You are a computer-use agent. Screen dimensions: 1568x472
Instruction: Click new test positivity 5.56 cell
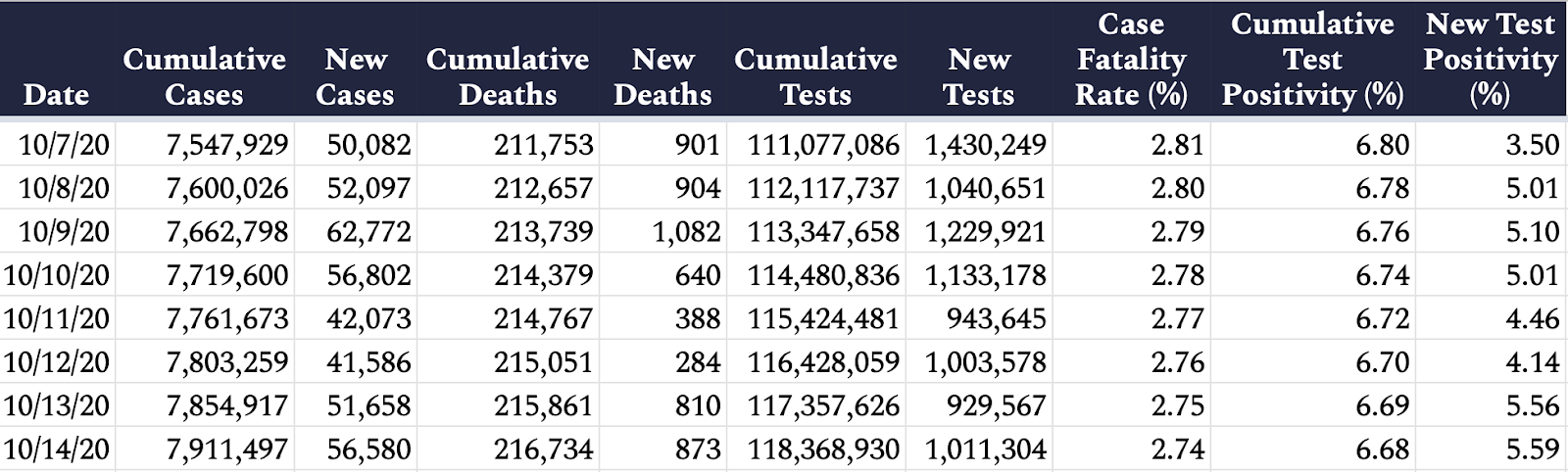(x=1532, y=405)
